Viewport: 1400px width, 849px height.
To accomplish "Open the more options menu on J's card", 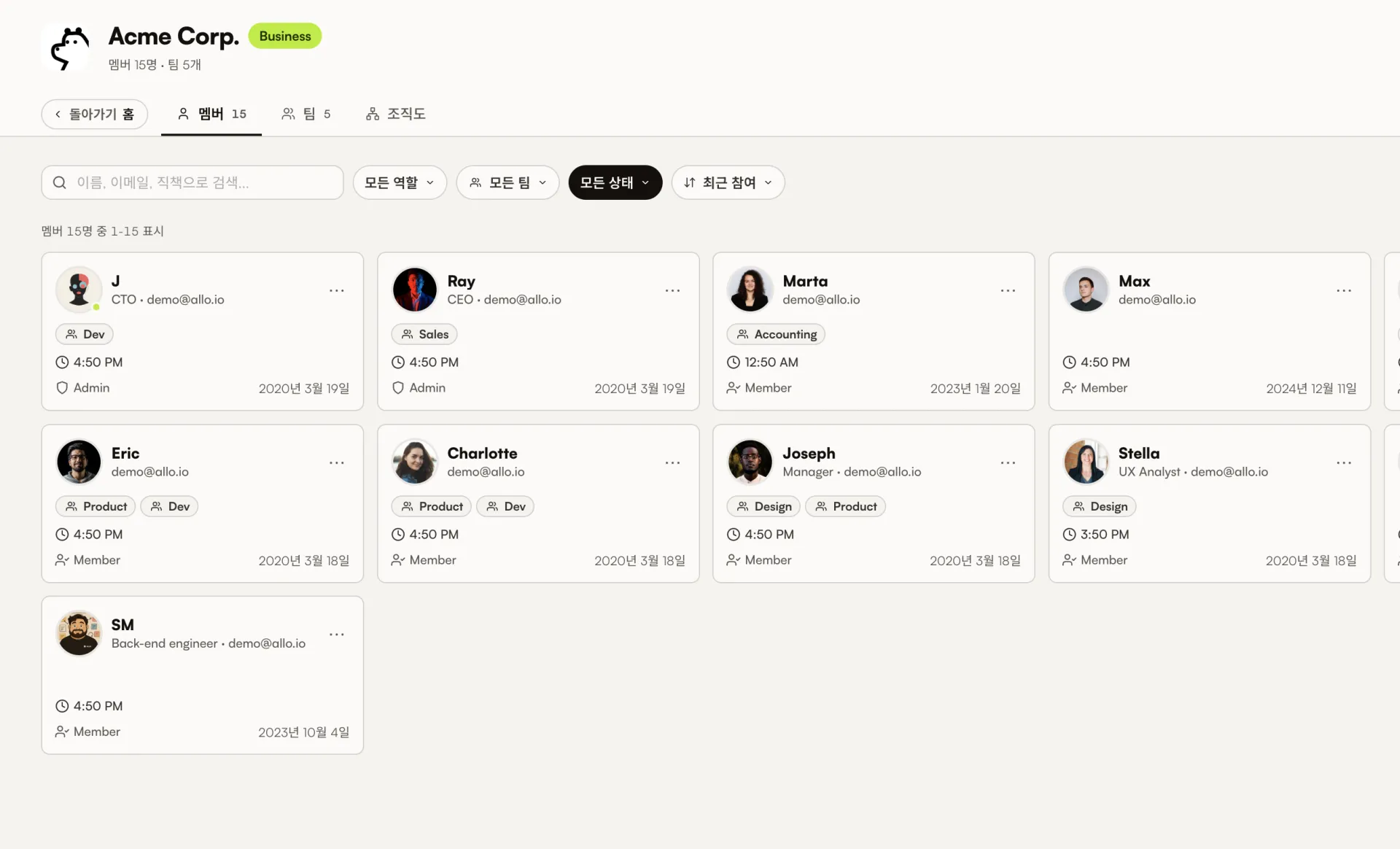I will pyautogui.click(x=336, y=290).
